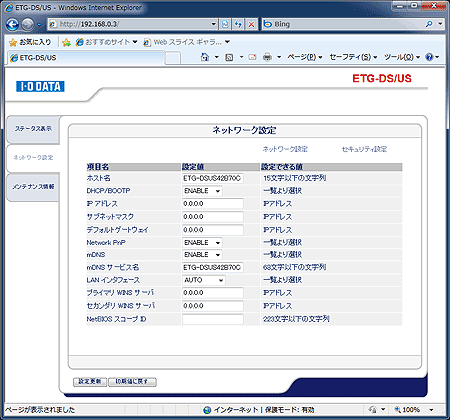Screen dimensions: 450x420
Task: Click the IP アドレス input field
Action: [213, 204]
